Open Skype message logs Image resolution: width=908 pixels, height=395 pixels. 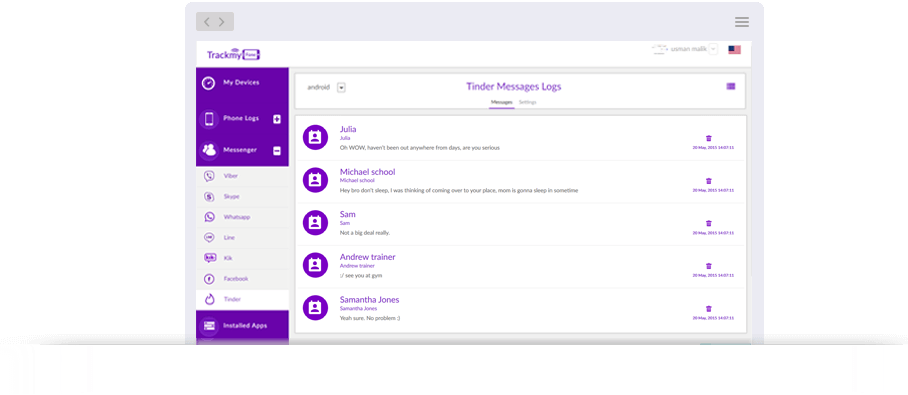242,197
